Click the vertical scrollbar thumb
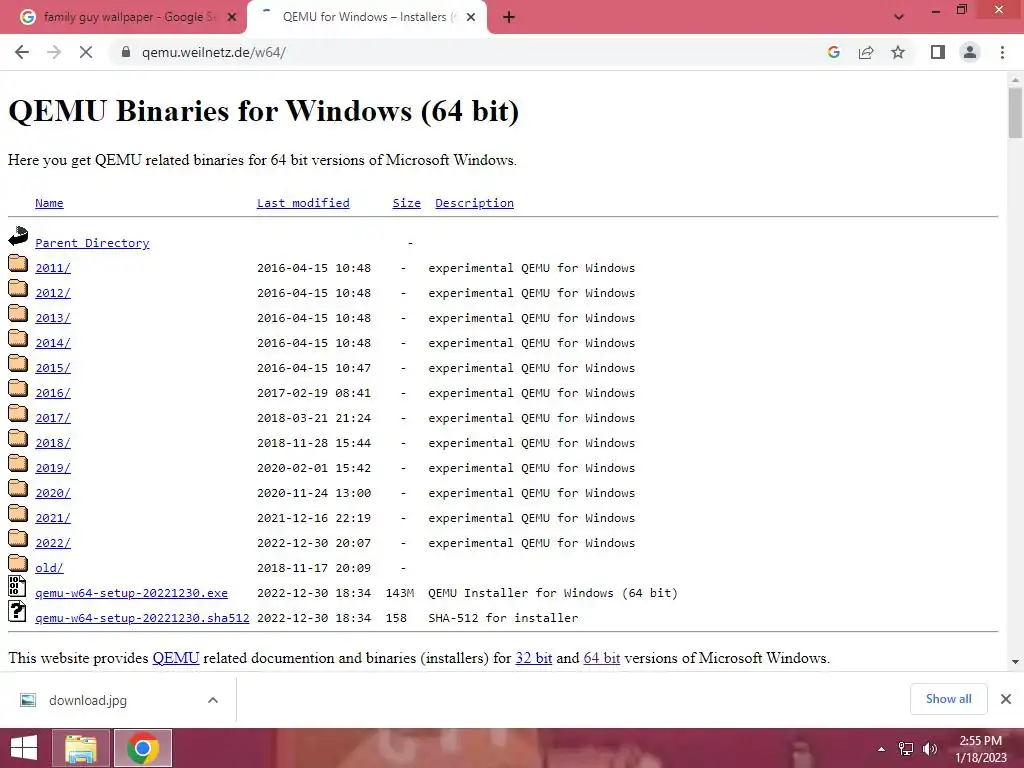The image size is (1024, 768). coord(1015,112)
